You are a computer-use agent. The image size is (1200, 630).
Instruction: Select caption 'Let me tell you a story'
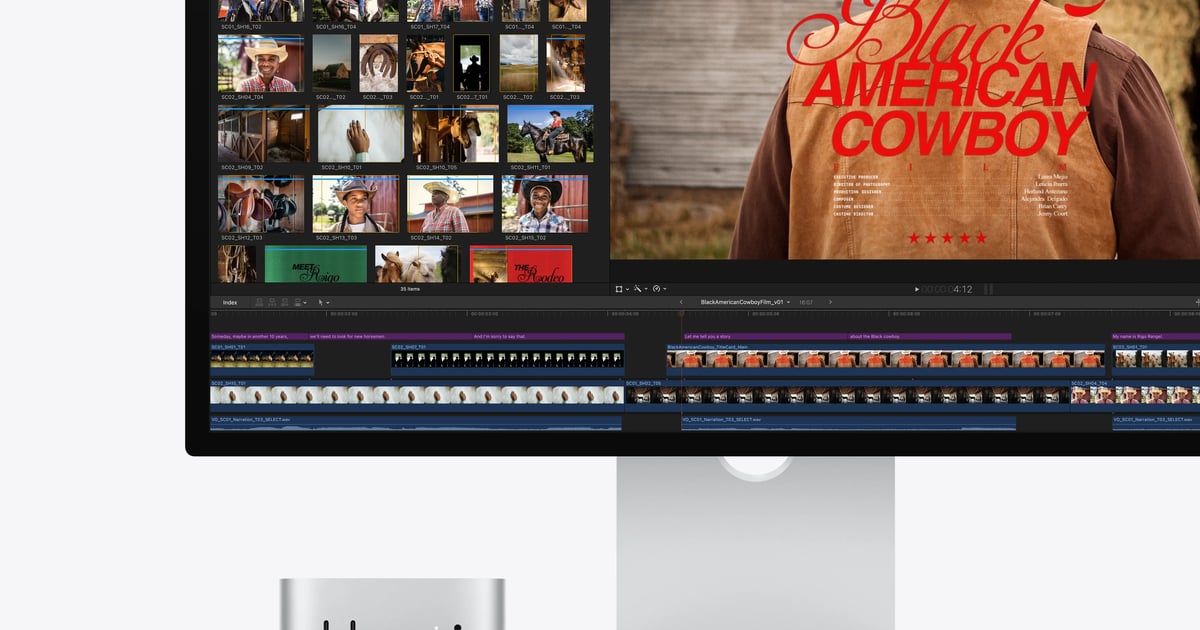(x=765, y=337)
